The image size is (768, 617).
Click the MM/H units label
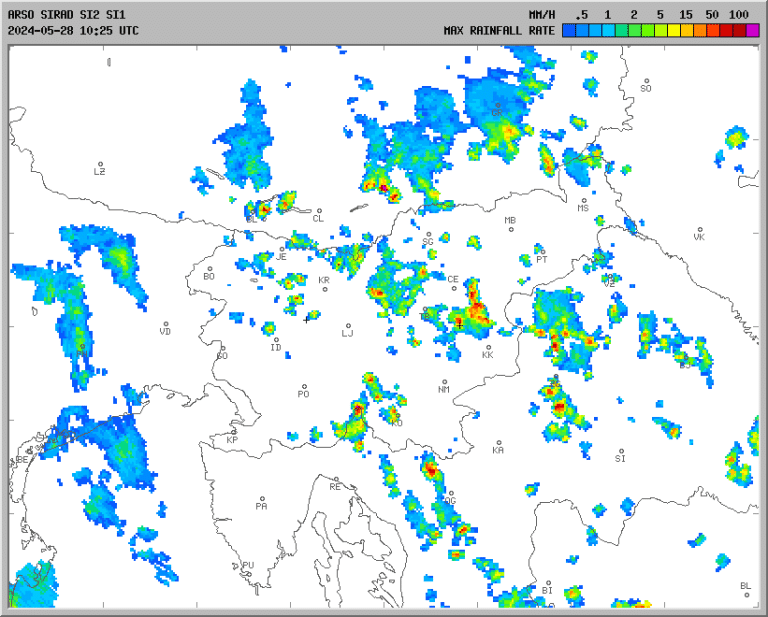pyautogui.click(x=542, y=14)
